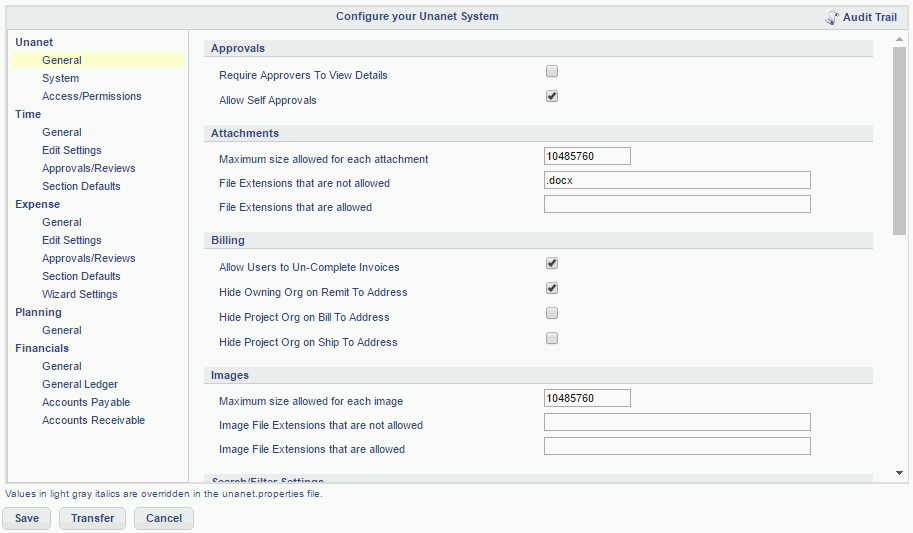Click the Approvals section header
The image size is (913, 533).
pos(538,48)
